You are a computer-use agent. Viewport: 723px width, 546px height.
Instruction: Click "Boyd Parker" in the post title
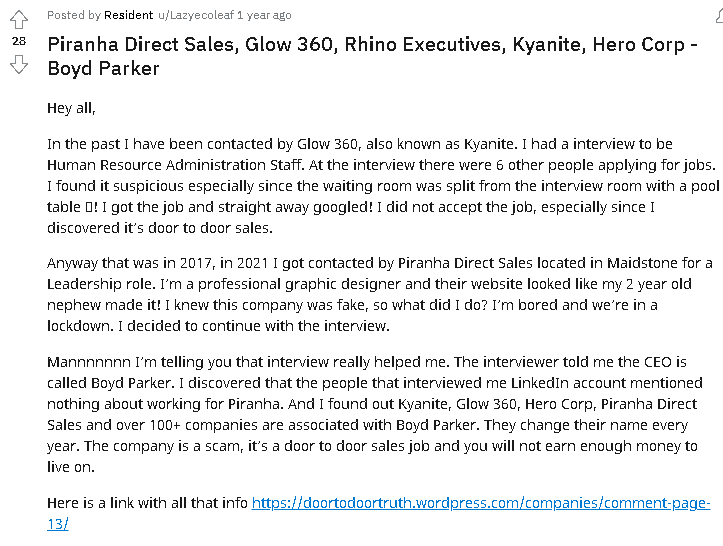pos(103,69)
